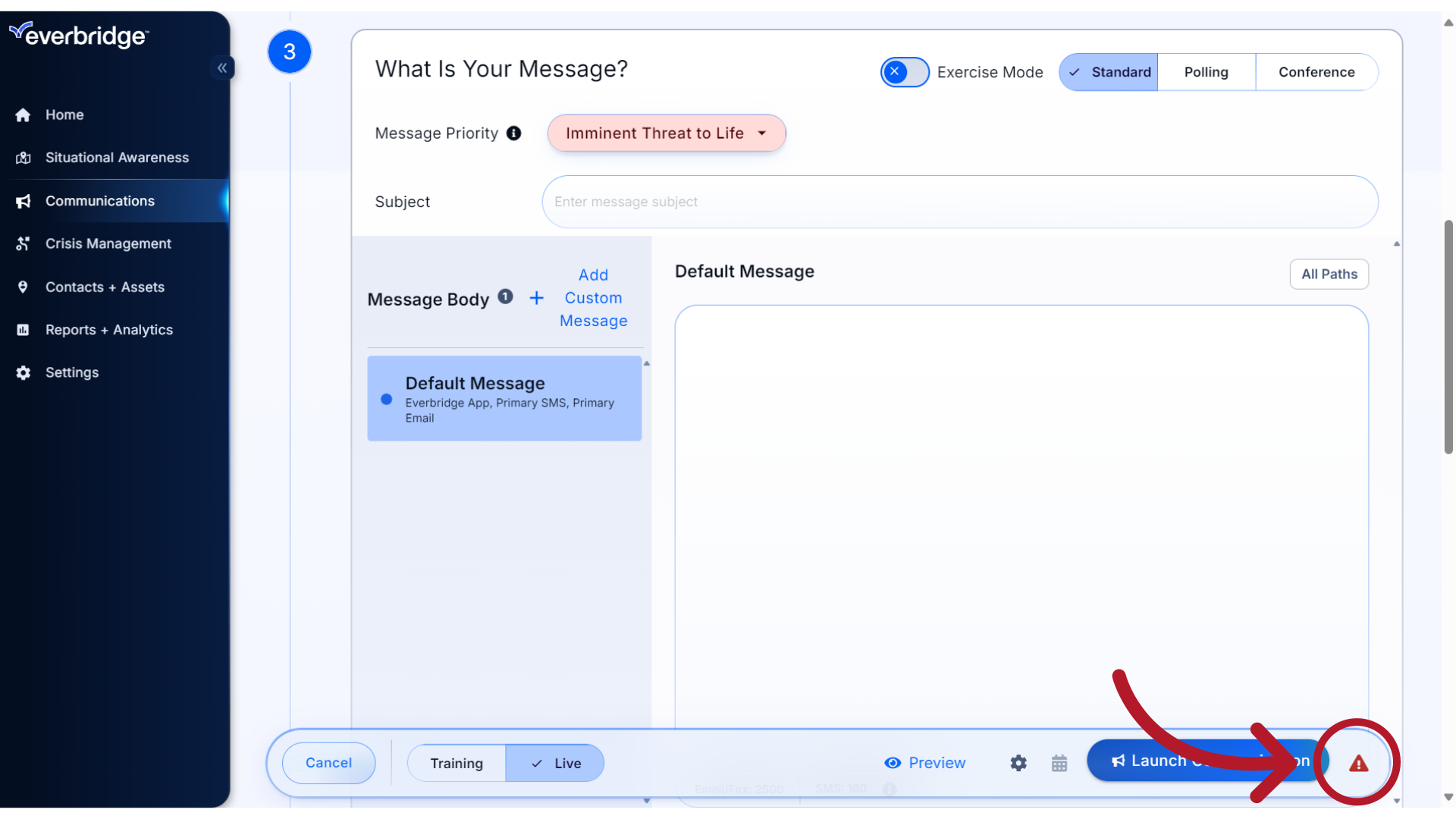Click the warning alert icon button
This screenshot has height=819, width=1456.
point(1358,762)
